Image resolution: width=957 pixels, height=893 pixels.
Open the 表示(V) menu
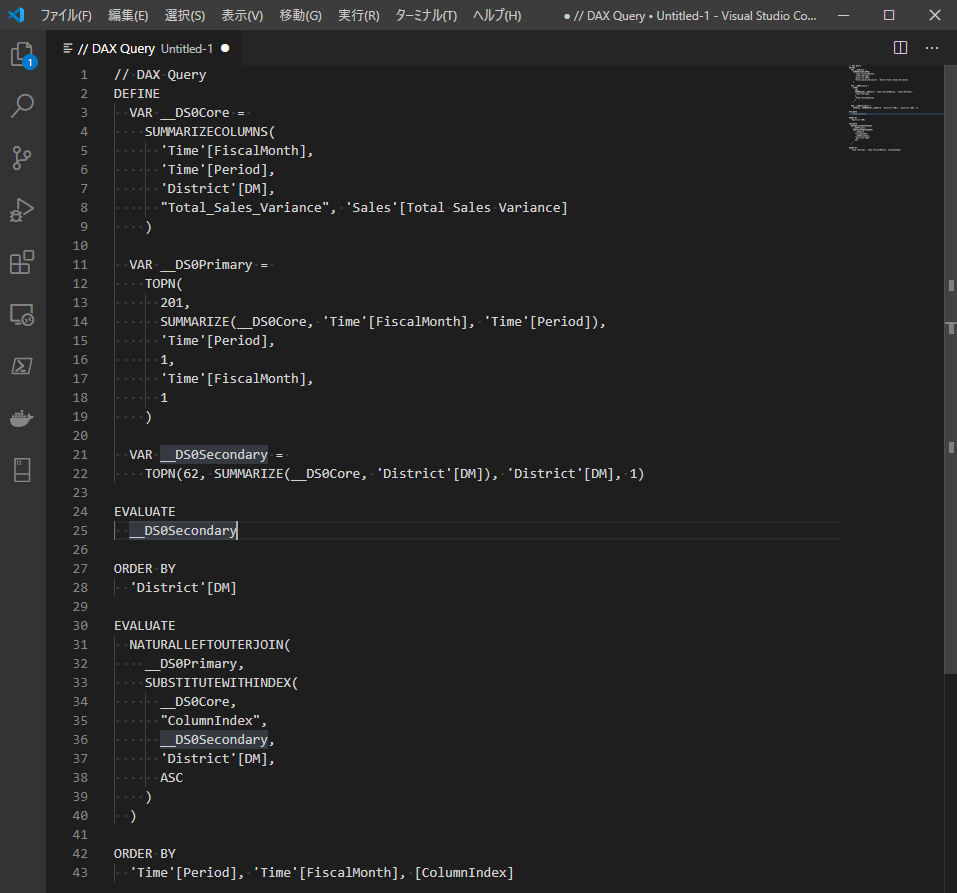pyautogui.click(x=242, y=15)
